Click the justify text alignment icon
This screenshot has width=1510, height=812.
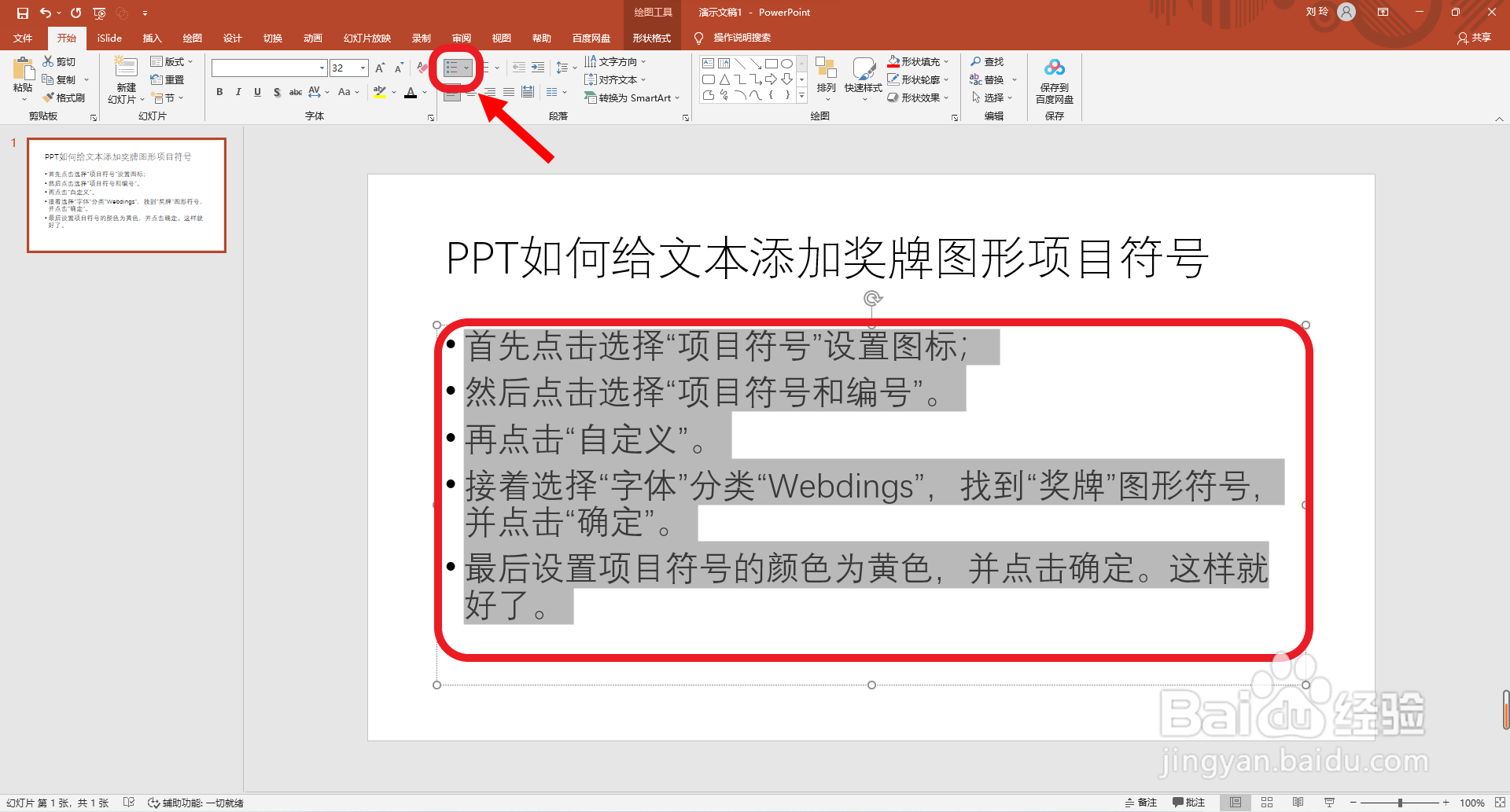[x=509, y=92]
